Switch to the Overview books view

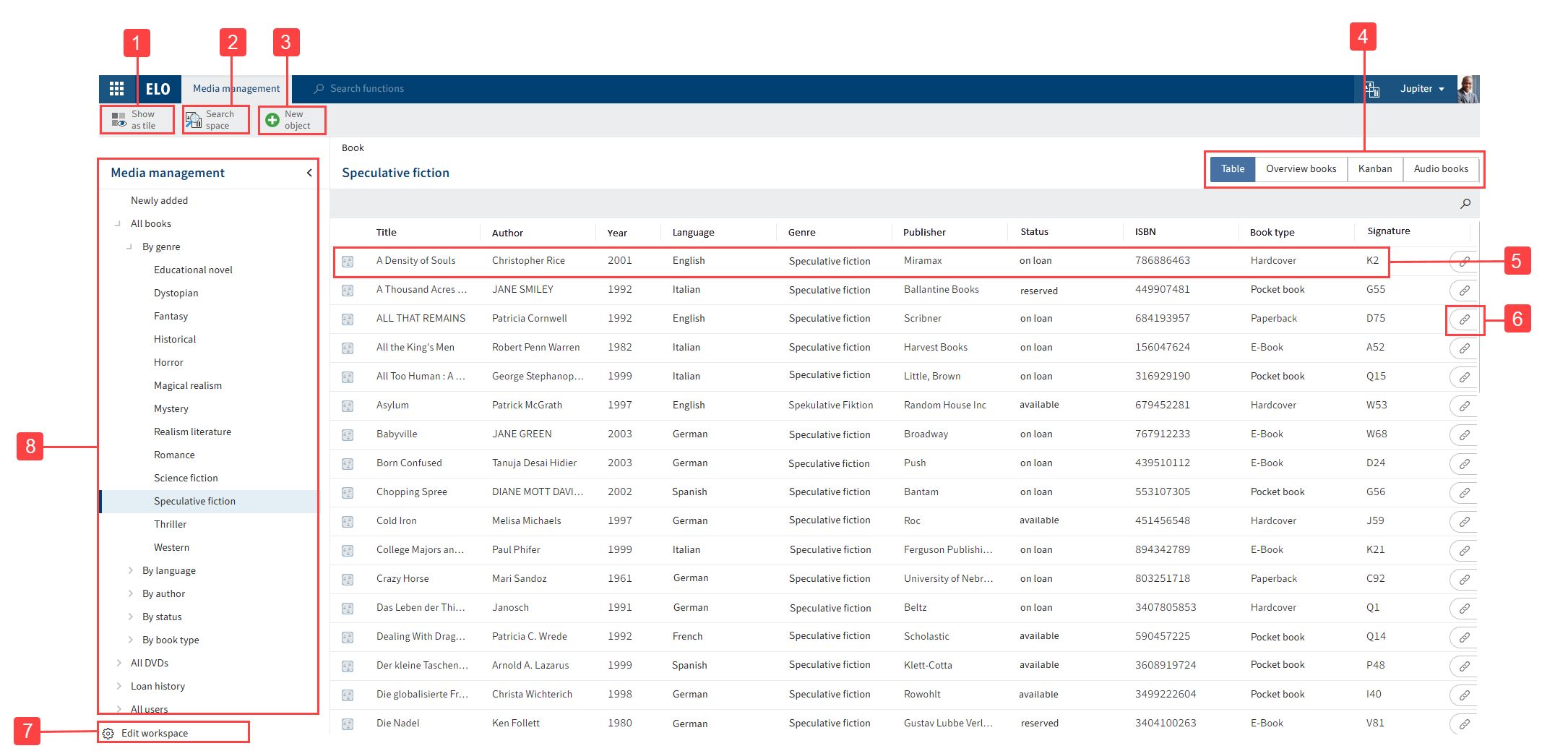coord(1301,168)
